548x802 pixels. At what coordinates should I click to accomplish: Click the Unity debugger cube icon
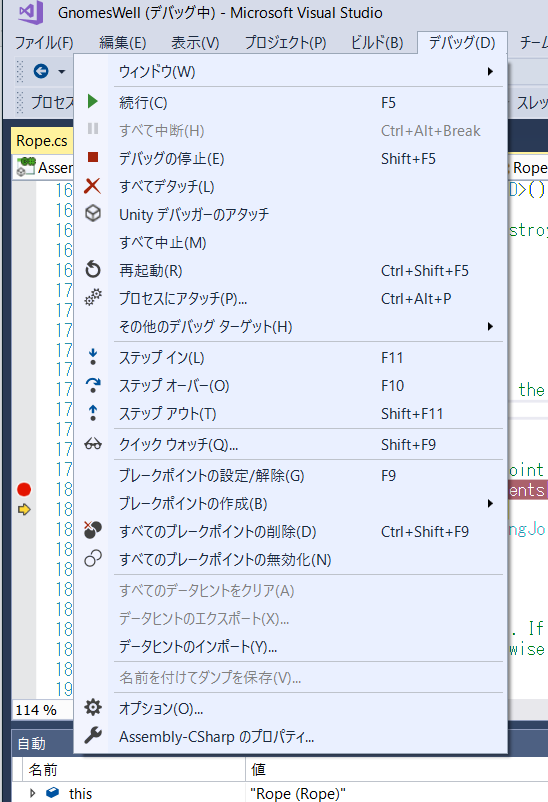93,213
